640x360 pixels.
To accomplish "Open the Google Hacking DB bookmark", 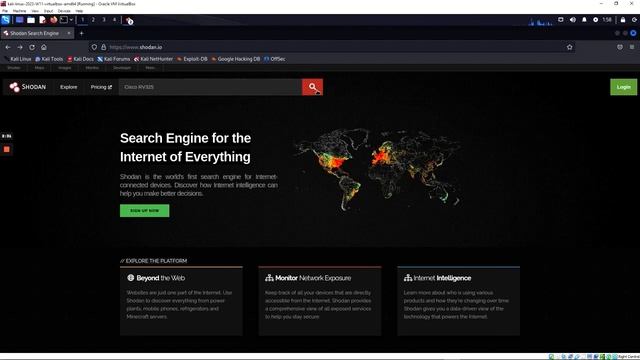I will (236, 59).
